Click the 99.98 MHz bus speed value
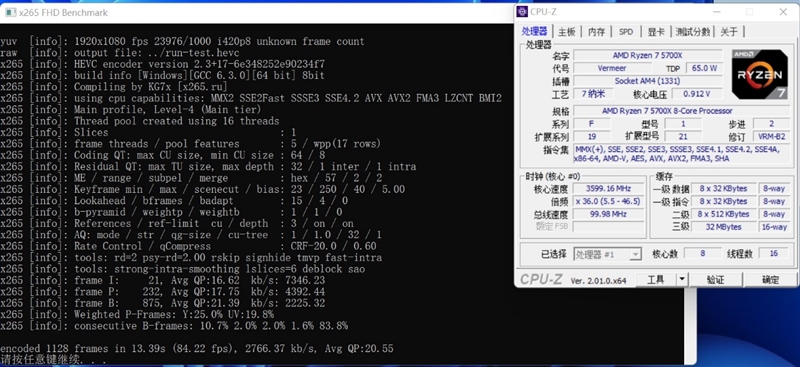The width and height of the screenshot is (800, 367). click(608, 214)
